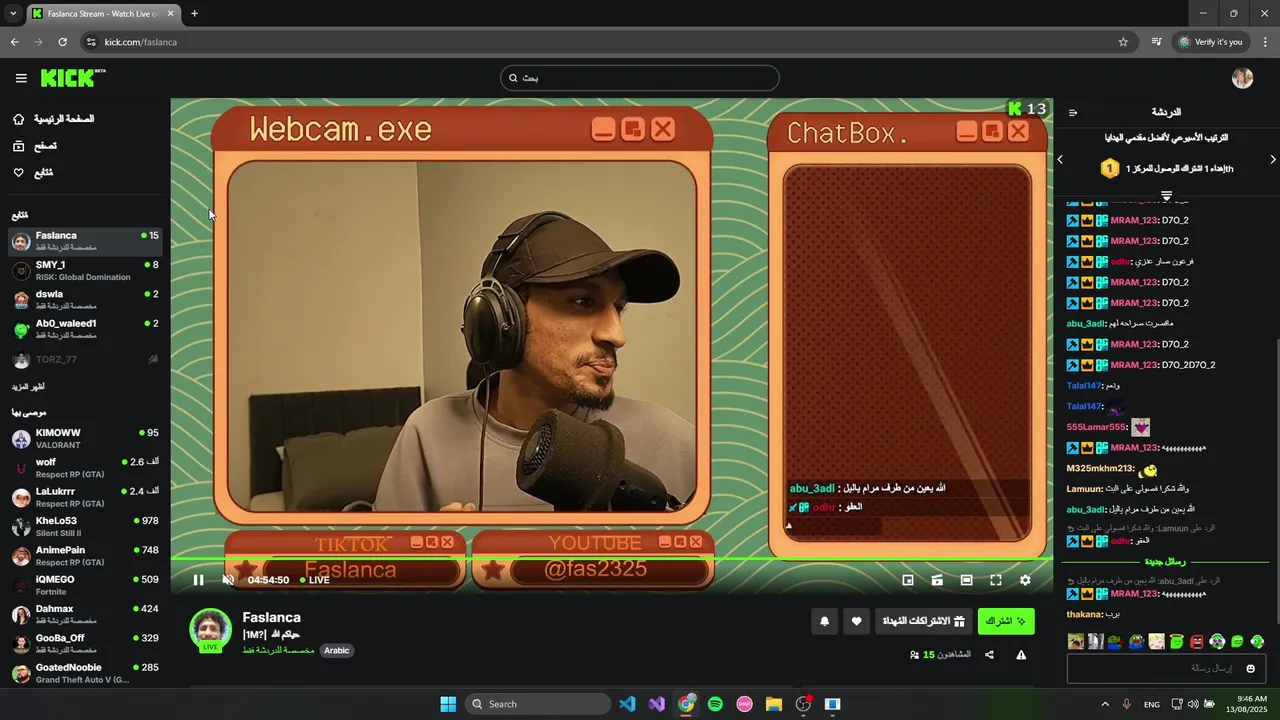
Task: Share the stream via share icon
Action: point(989,655)
